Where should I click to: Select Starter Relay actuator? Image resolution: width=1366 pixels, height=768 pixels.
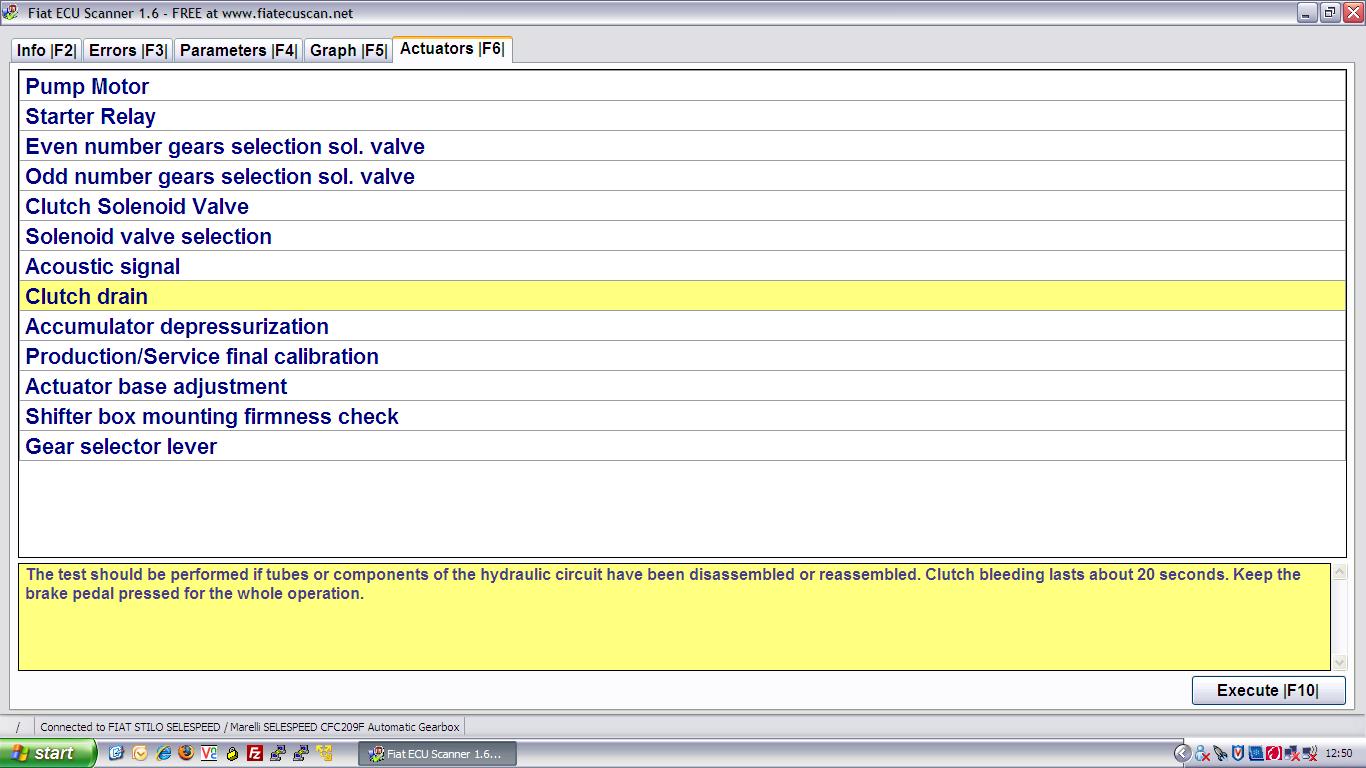point(682,116)
